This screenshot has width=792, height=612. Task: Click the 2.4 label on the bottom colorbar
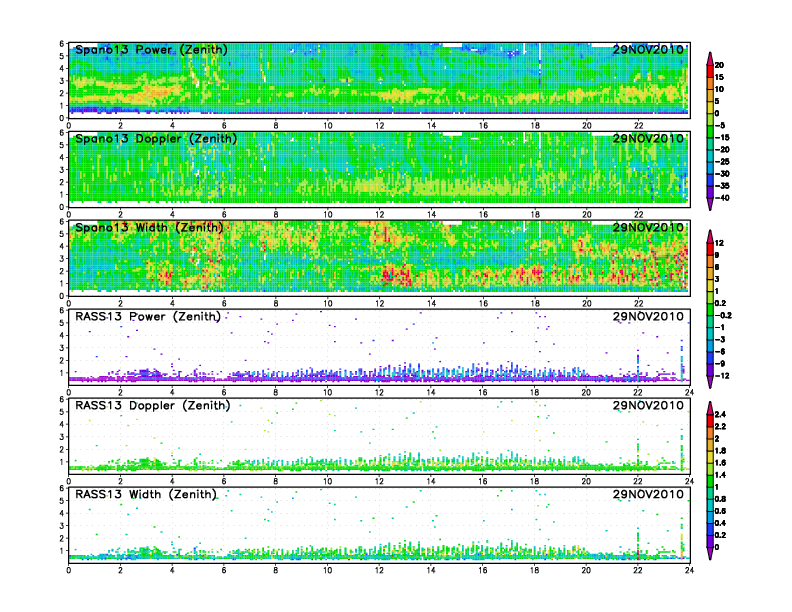pyautogui.click(x=720, y=414)
